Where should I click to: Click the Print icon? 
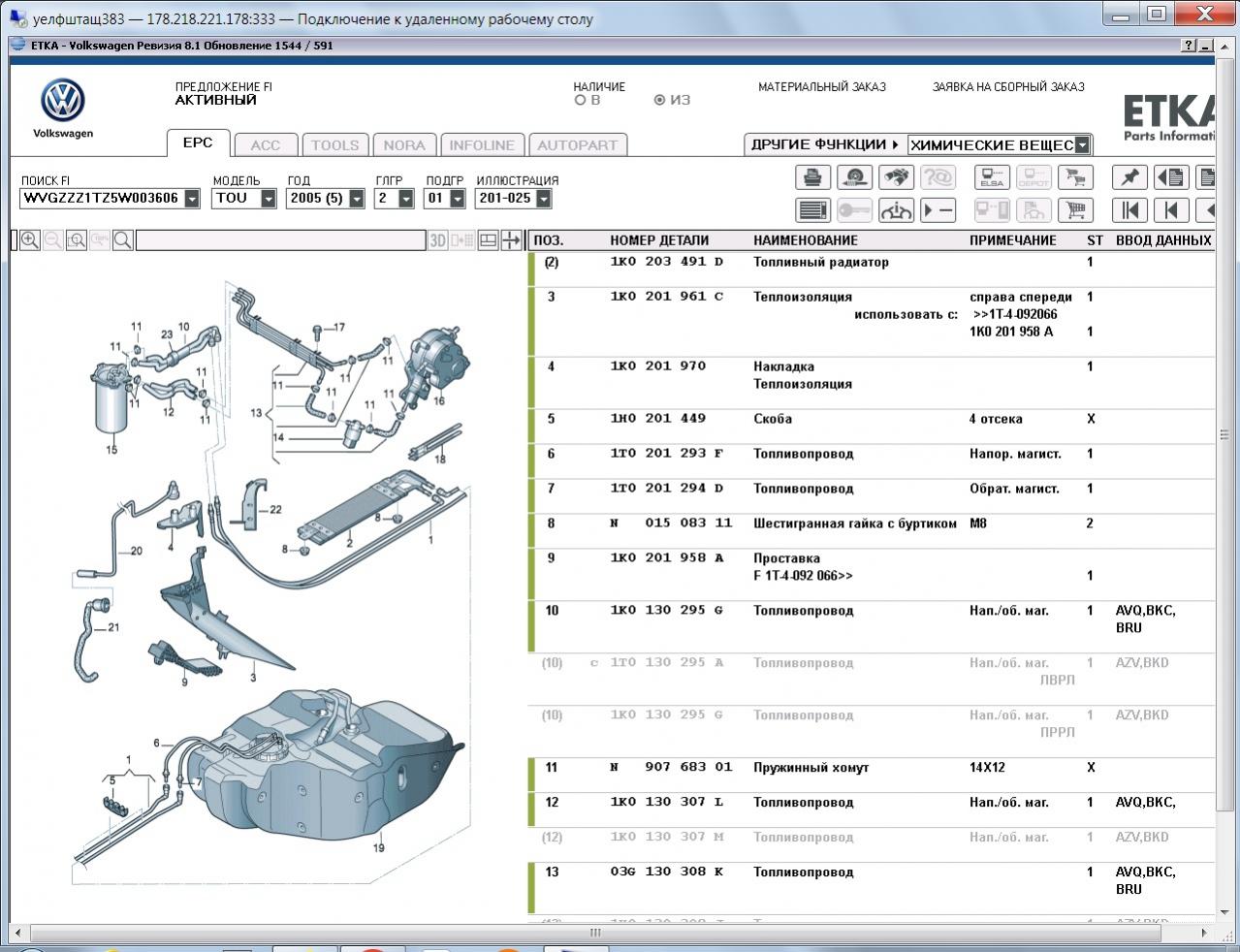812,177
